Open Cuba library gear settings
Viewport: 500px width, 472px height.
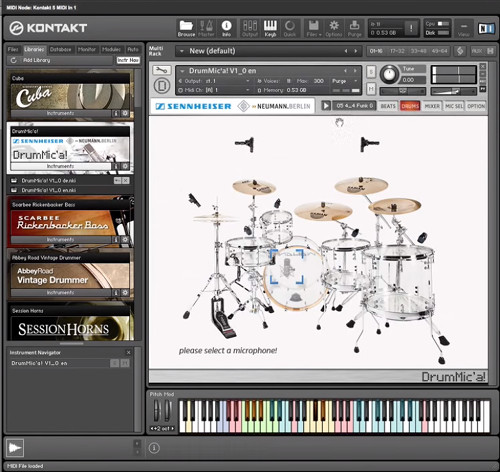[x=125, y=113]
